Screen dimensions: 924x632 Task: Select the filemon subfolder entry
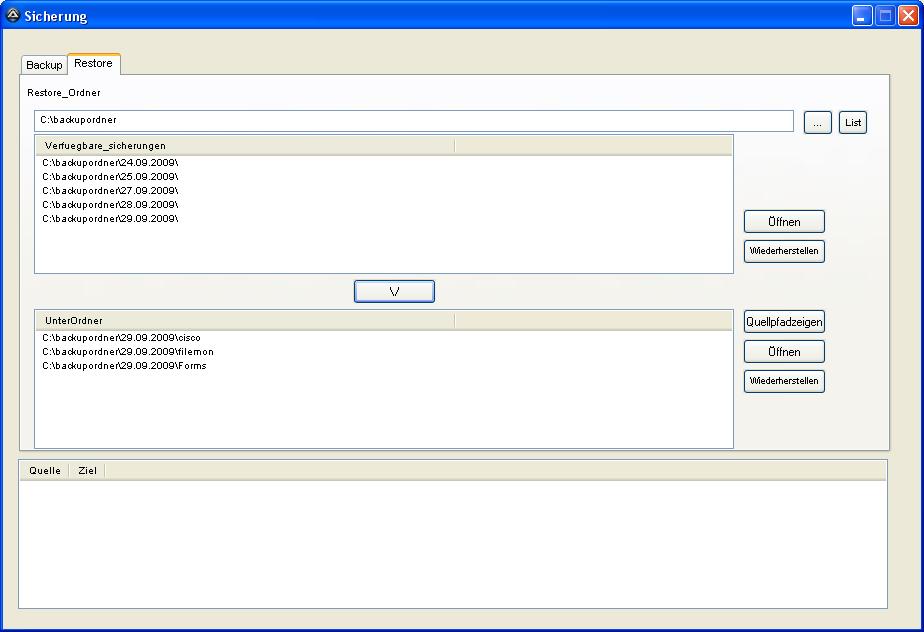click(127, 352)
